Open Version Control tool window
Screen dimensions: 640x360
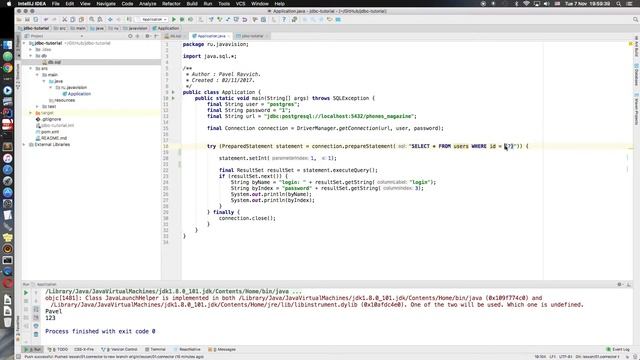pos(120,349)
